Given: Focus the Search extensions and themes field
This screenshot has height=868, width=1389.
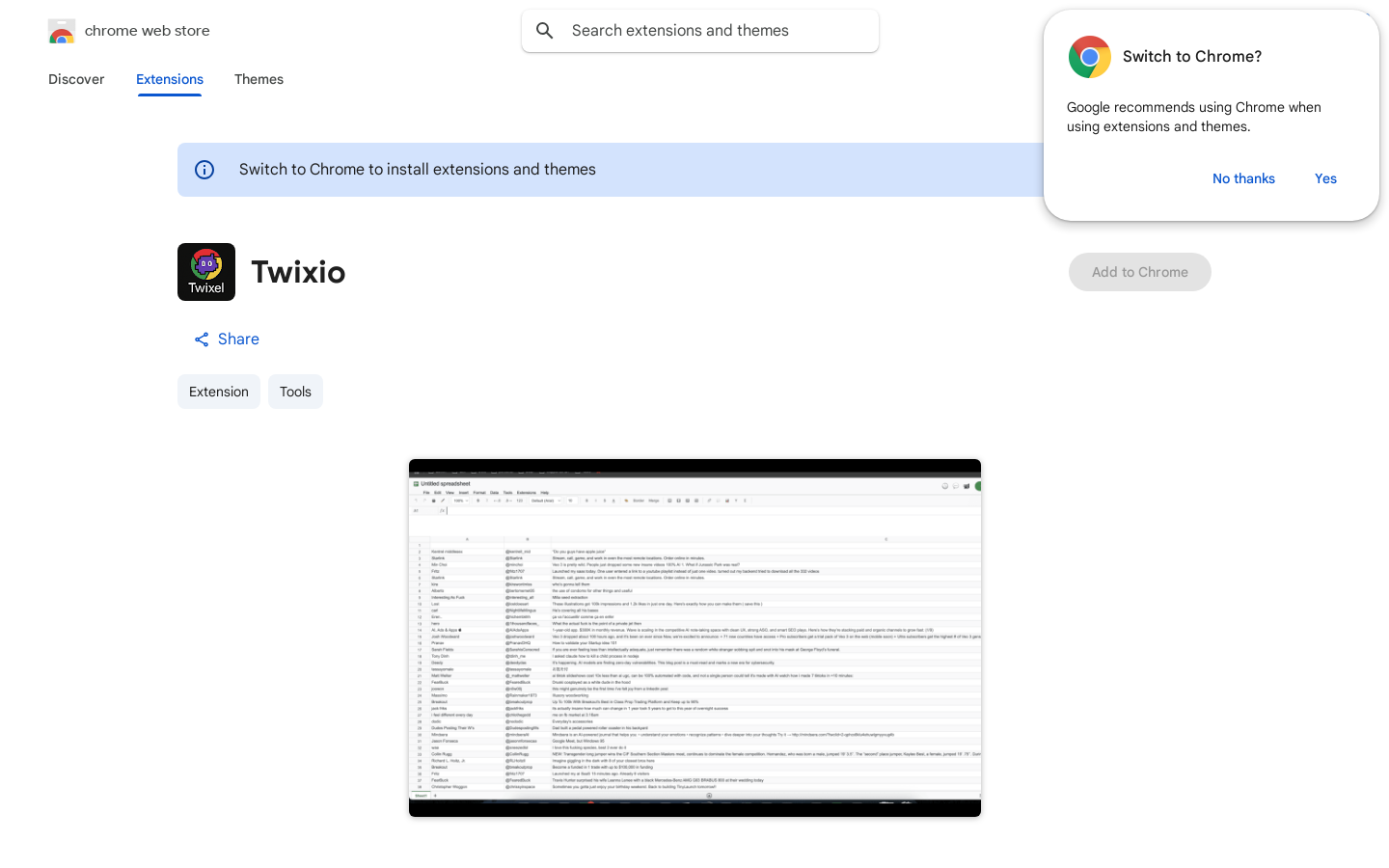Looking at the screenshot, I should (700, 31).
